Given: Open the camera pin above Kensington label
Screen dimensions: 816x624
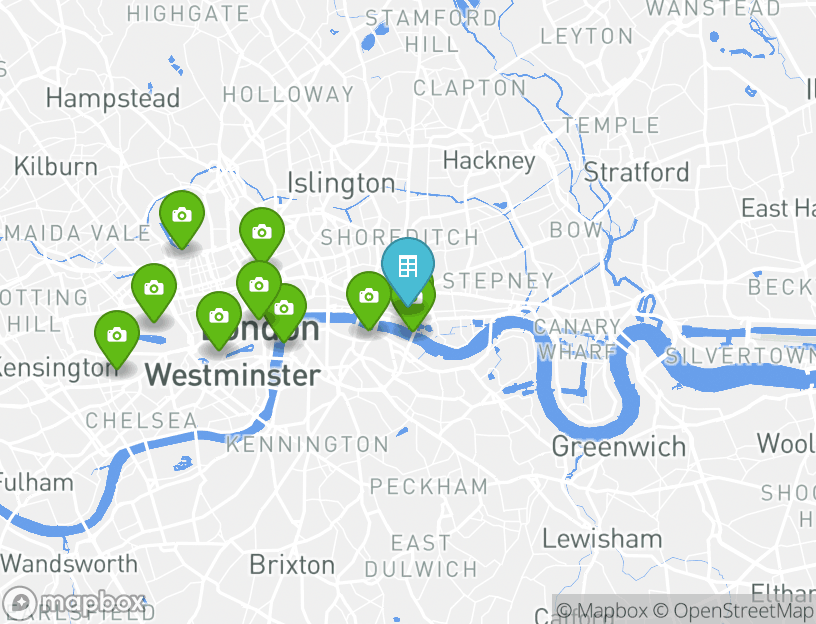Looking at the screenshot, I should click(x=117, y=336).
